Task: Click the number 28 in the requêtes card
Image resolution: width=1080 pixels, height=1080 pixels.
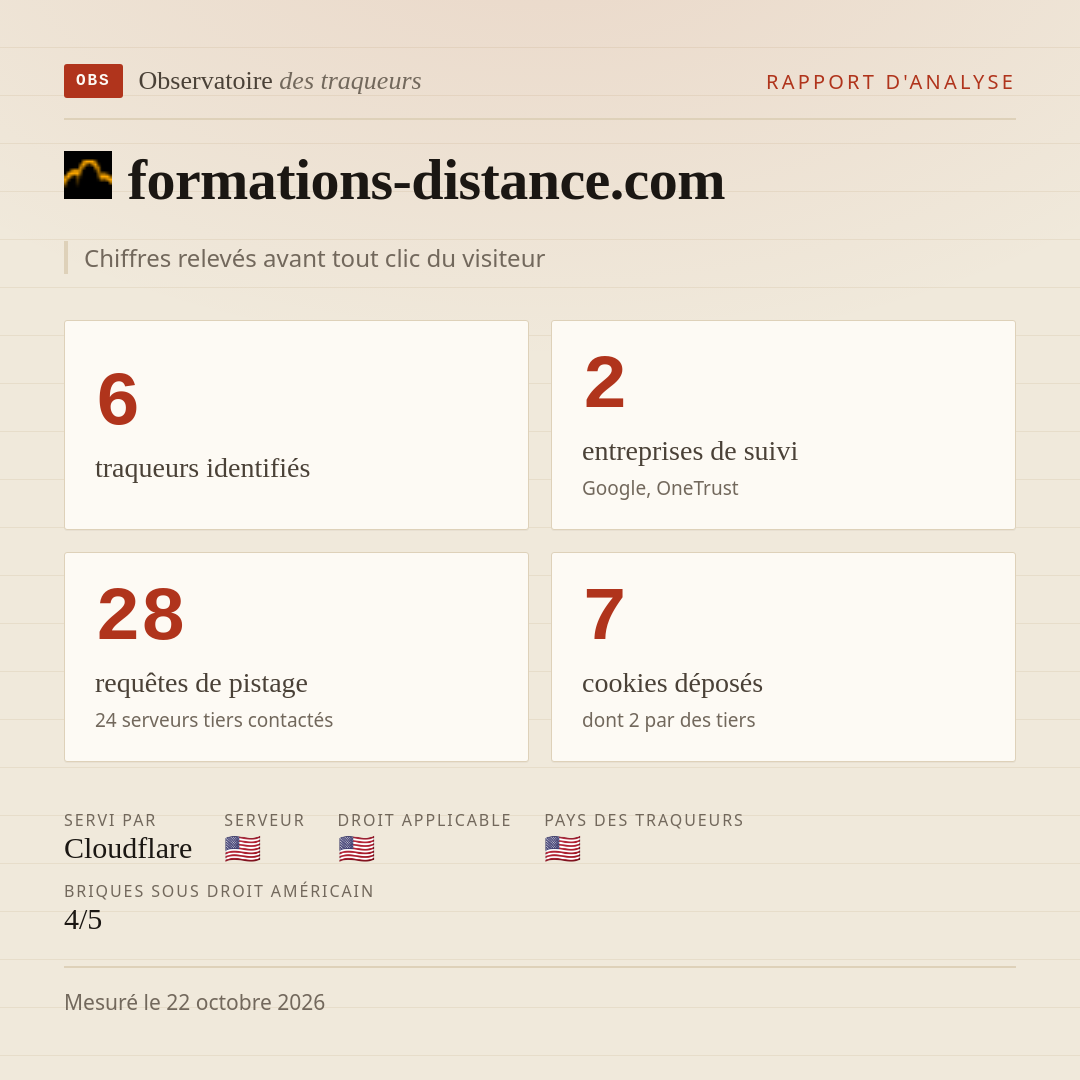Action: [141, 614]
